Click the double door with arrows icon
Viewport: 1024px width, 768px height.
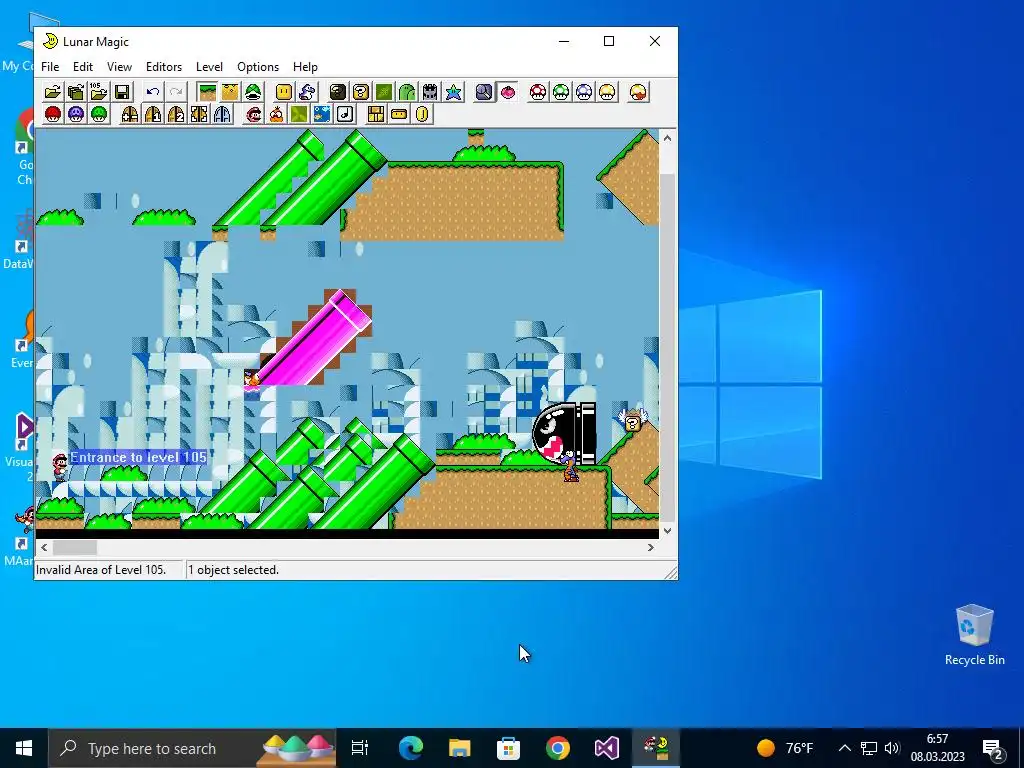click(x=199, y=115)
